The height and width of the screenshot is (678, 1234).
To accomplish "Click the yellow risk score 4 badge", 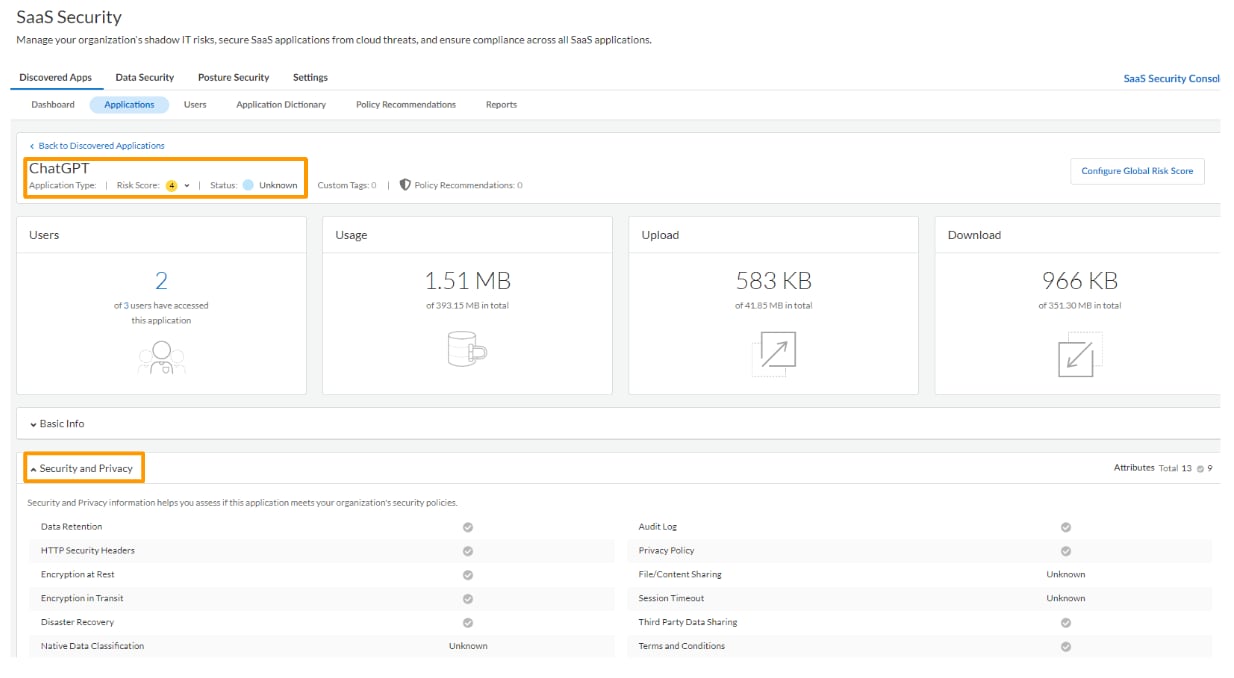I will coord(172,185).
